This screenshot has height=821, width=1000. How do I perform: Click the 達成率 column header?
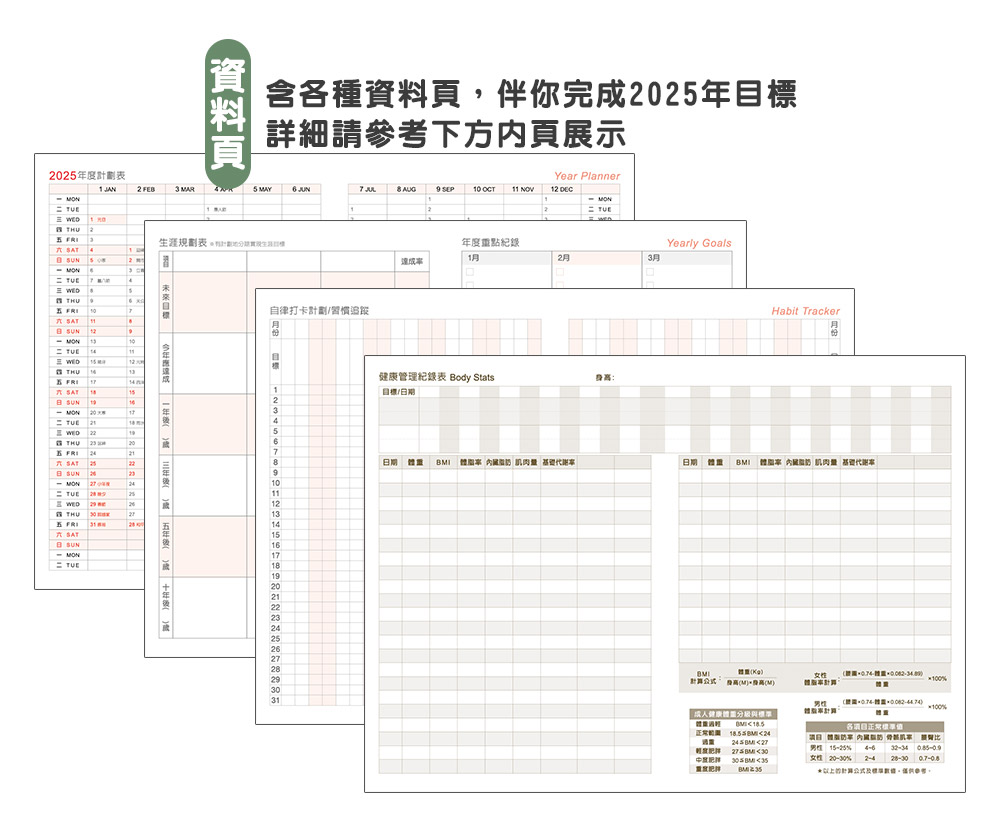[x=412, y=262]
